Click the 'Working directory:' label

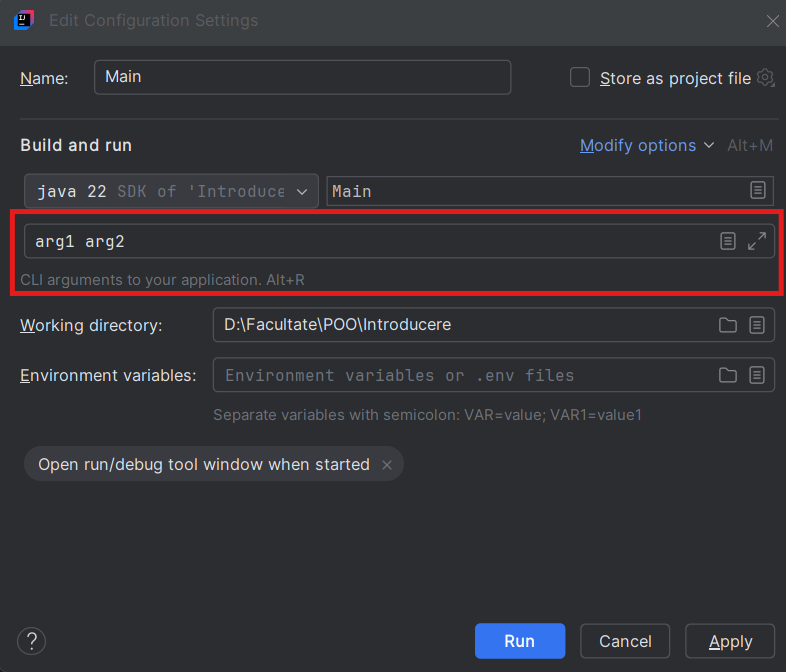(91, 325)
